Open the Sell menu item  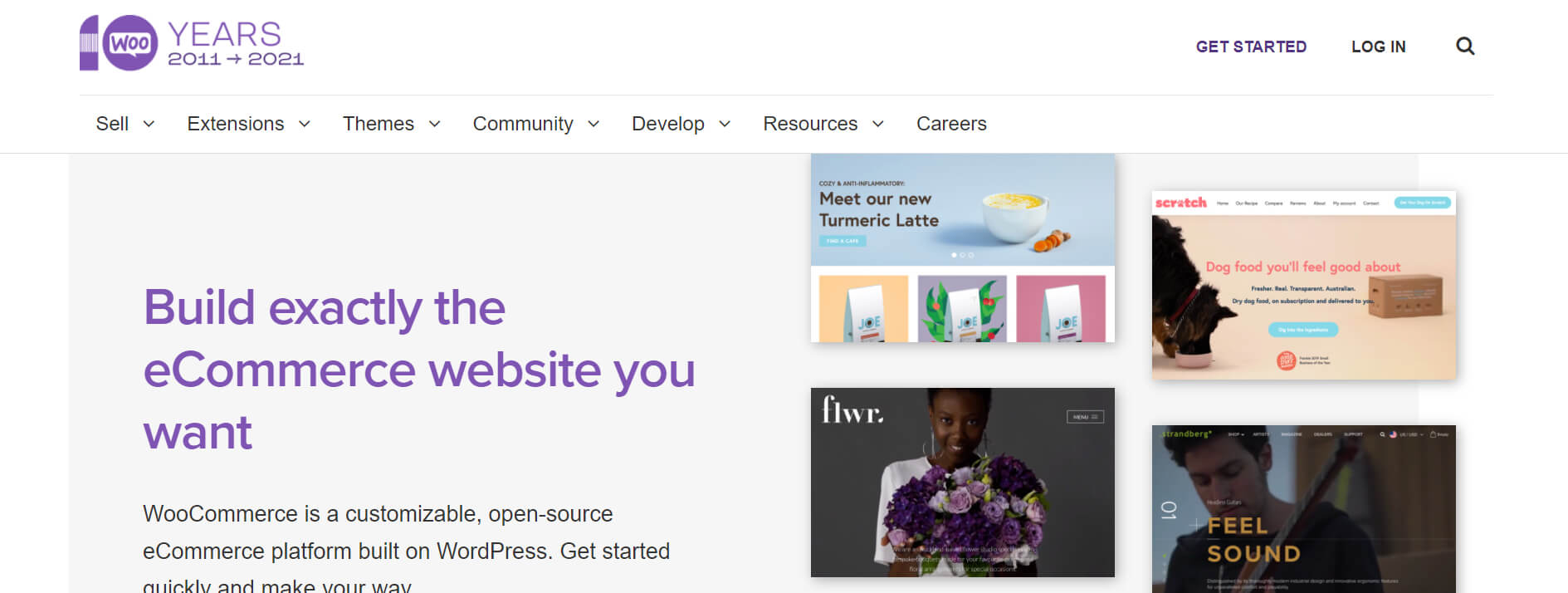112,124
